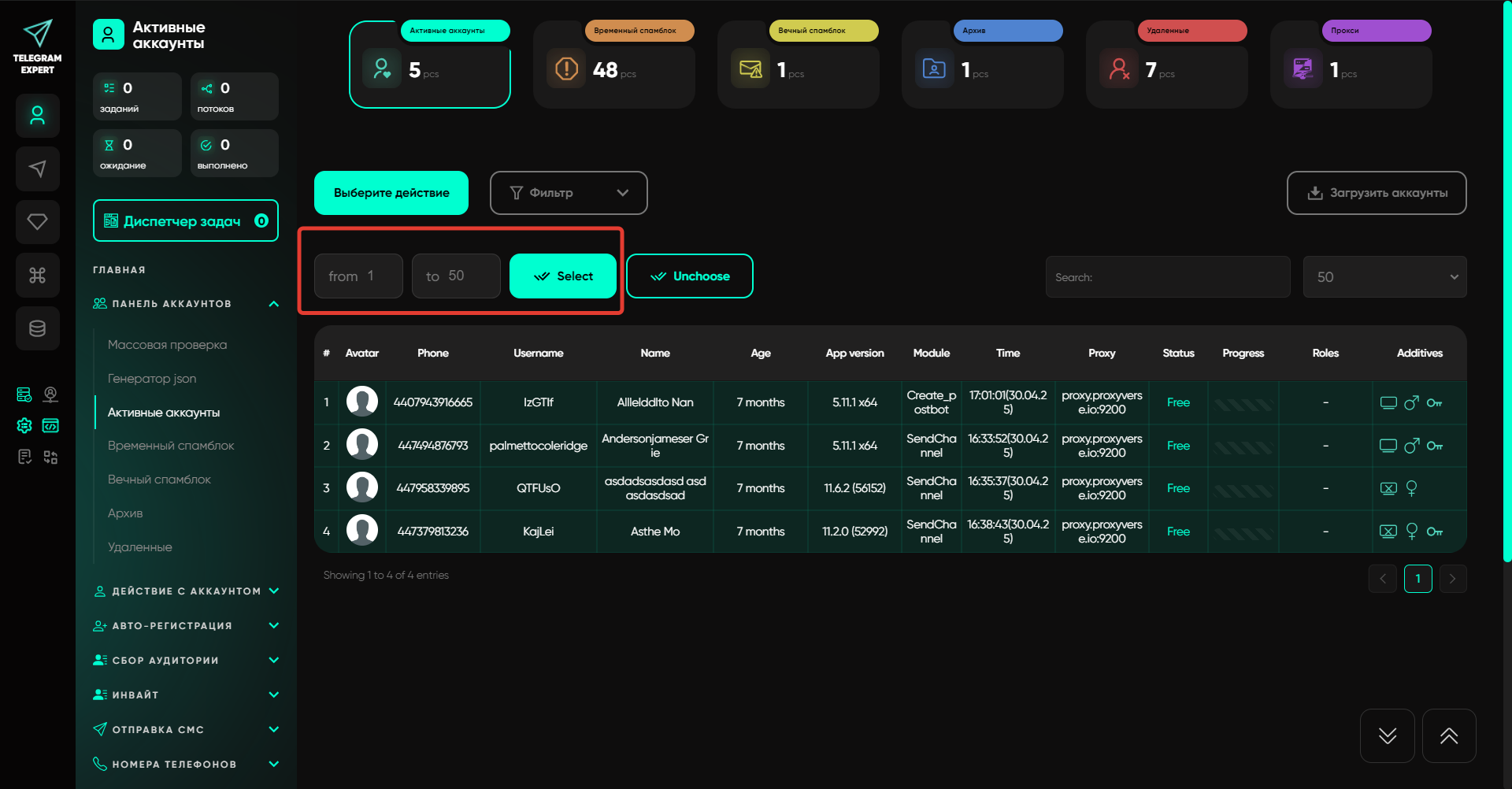Open the Фильтр dropdown
The image size is (1512, 789).
click(x=568, y=193)
